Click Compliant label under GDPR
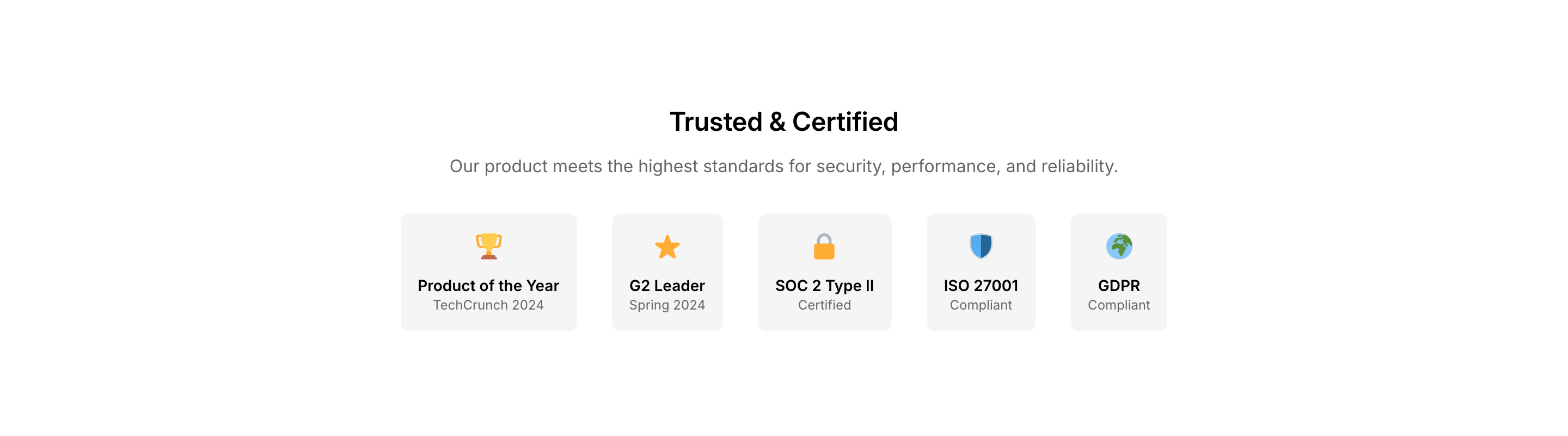The height and width of the screenshot is (436, 1568). [1119, 305]
